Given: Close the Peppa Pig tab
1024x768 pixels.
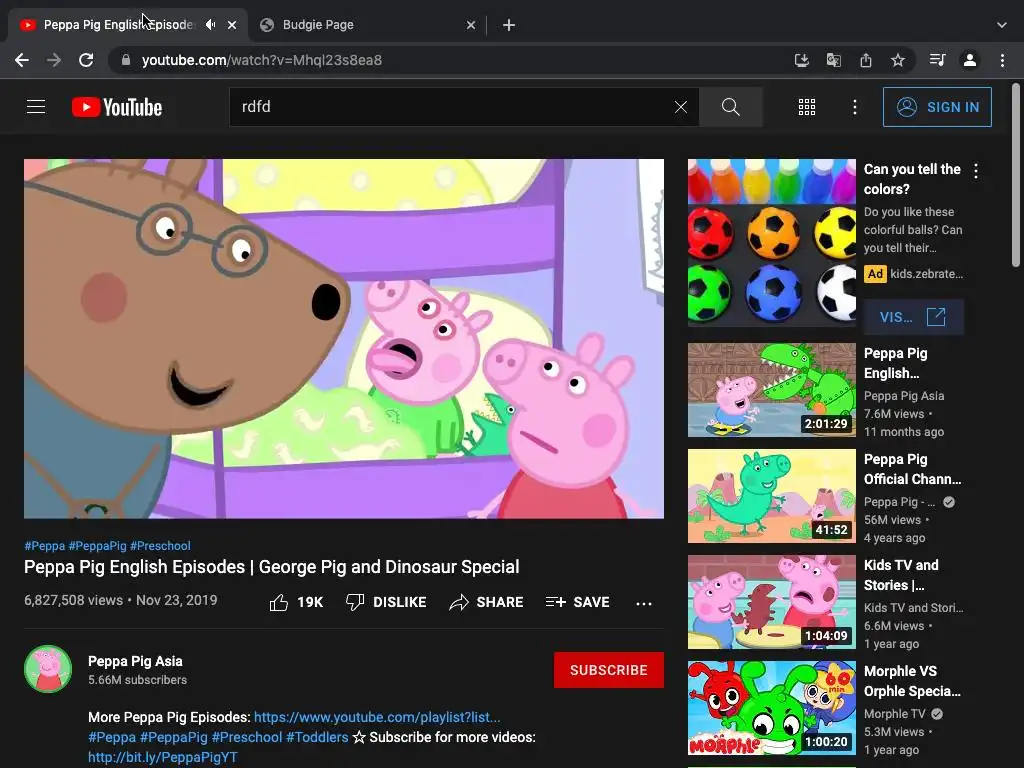Looking at the screenshot, I should click(x=232, y=25).
